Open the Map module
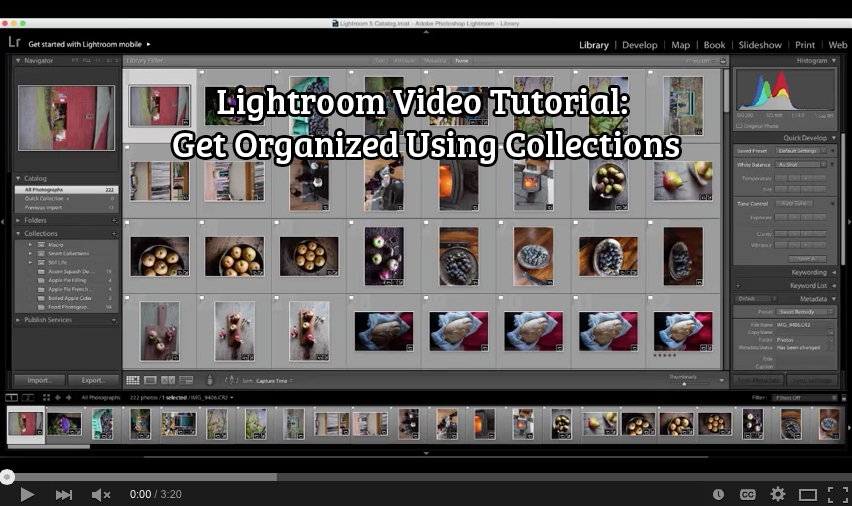 (x=680, y=45)
